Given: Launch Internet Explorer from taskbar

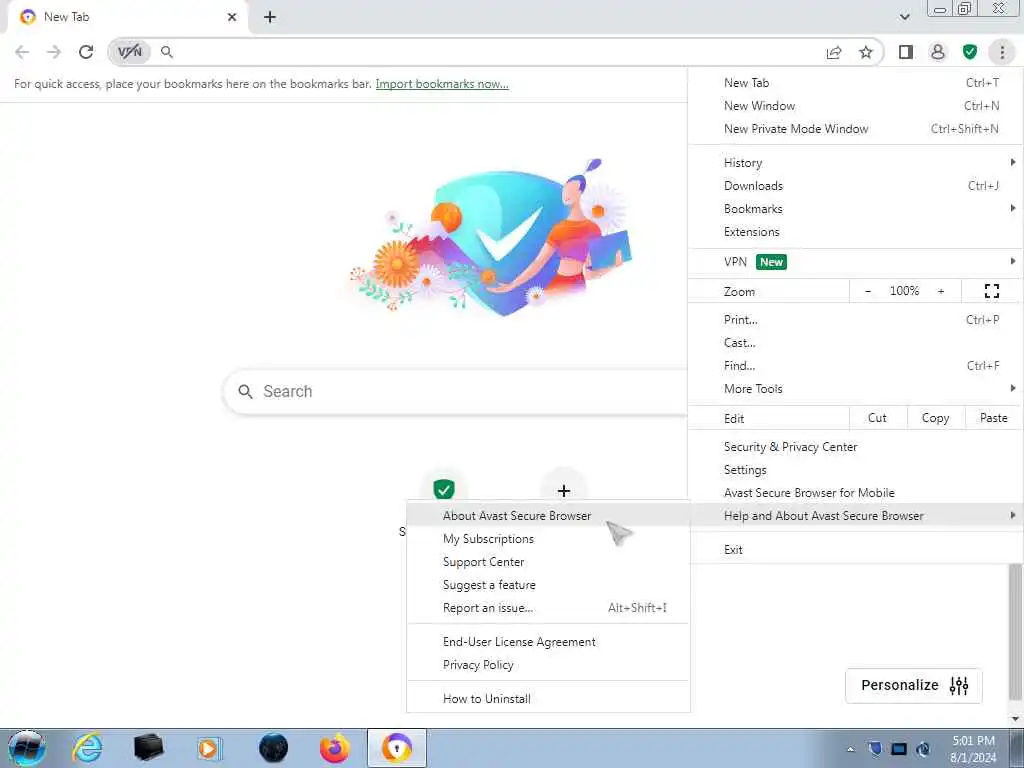Looking at the screenshot, I should coord(87,748).
